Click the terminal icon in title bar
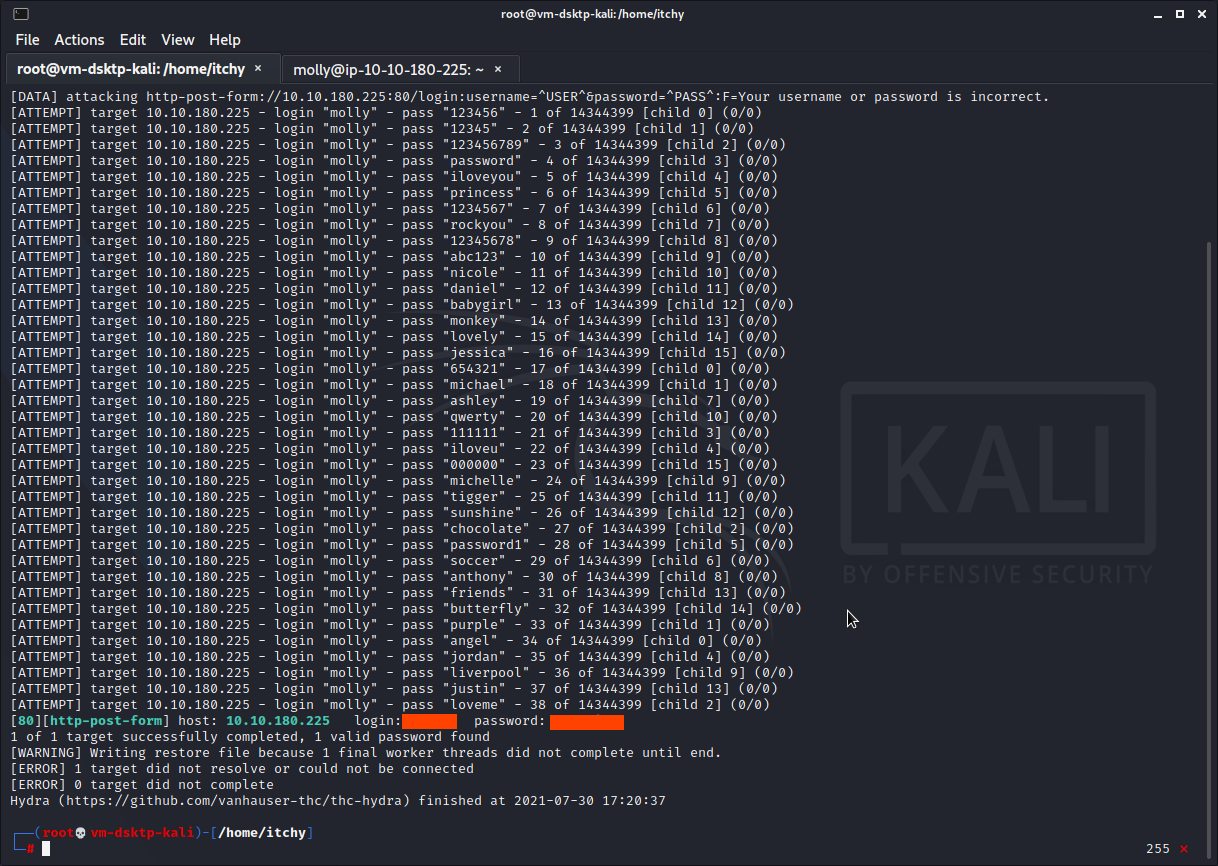This screenshot has width=1218, height=866. (x=21, y=14)
